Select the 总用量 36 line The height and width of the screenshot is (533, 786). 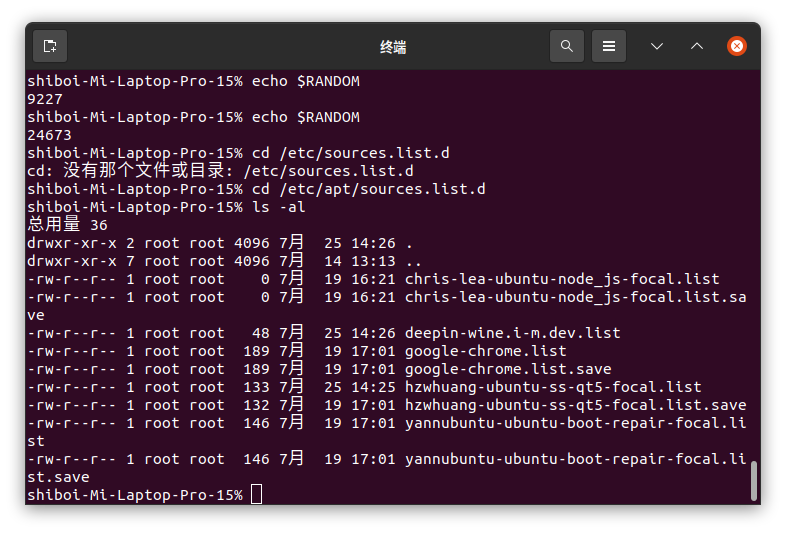pyautogui.click(x=68, y=225)
